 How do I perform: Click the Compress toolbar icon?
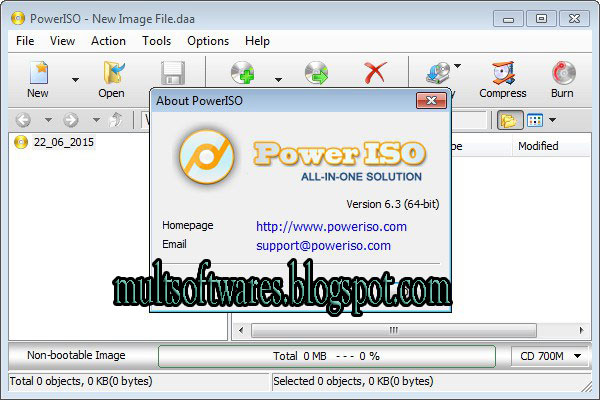[503, 73]
